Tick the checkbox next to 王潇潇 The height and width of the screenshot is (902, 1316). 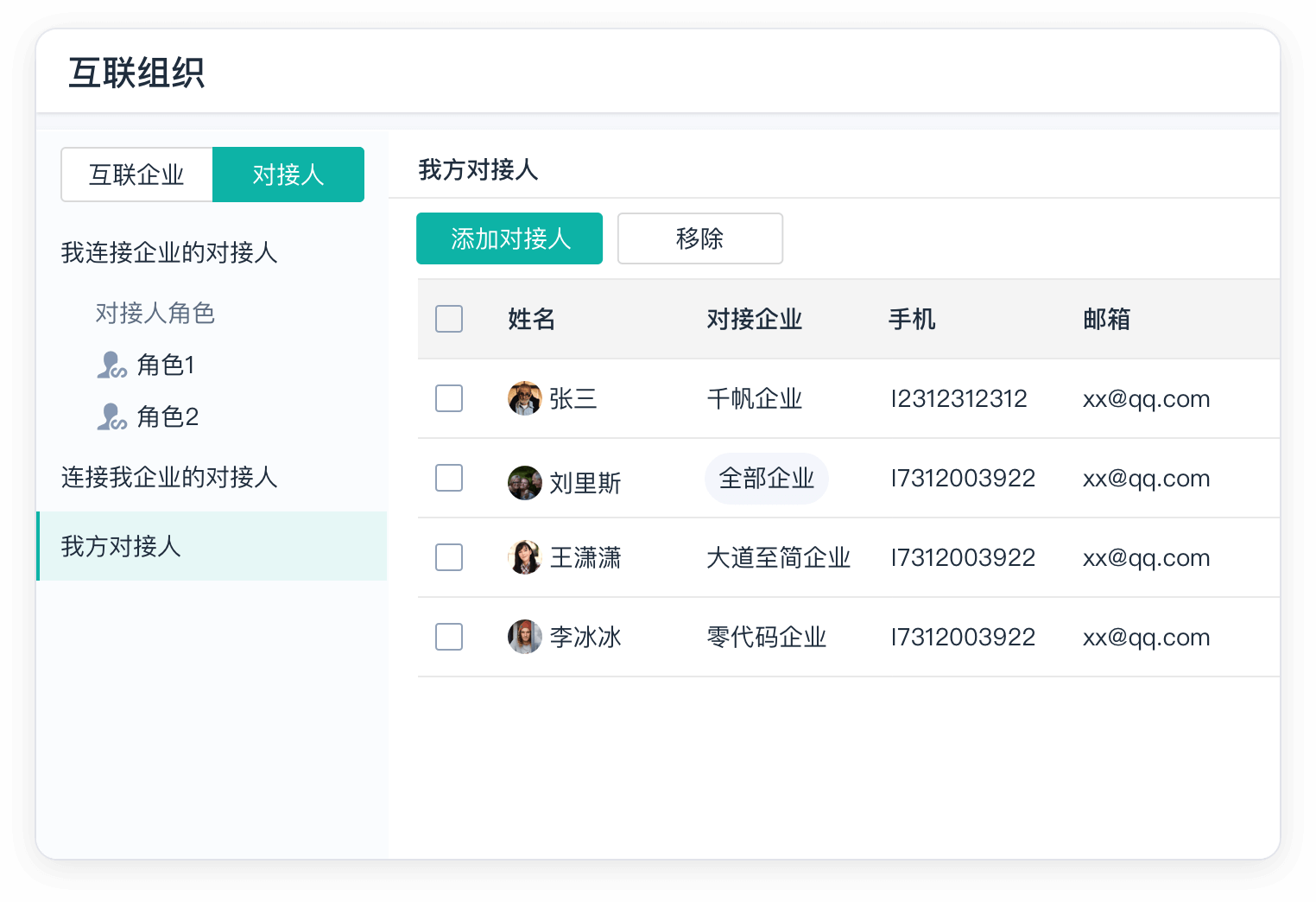[x=449, y=557]
